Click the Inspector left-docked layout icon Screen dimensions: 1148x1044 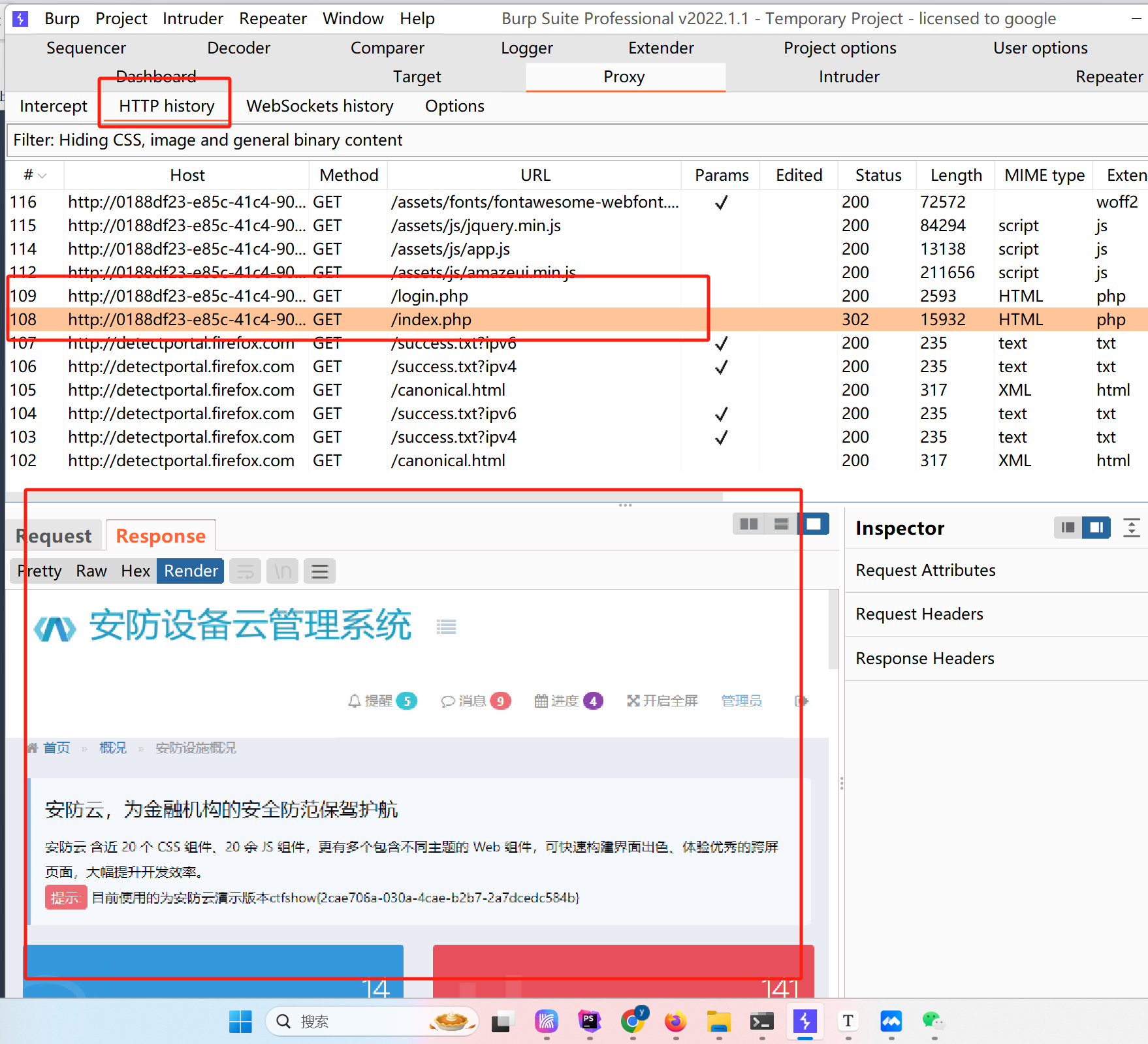coord(1068,528)
